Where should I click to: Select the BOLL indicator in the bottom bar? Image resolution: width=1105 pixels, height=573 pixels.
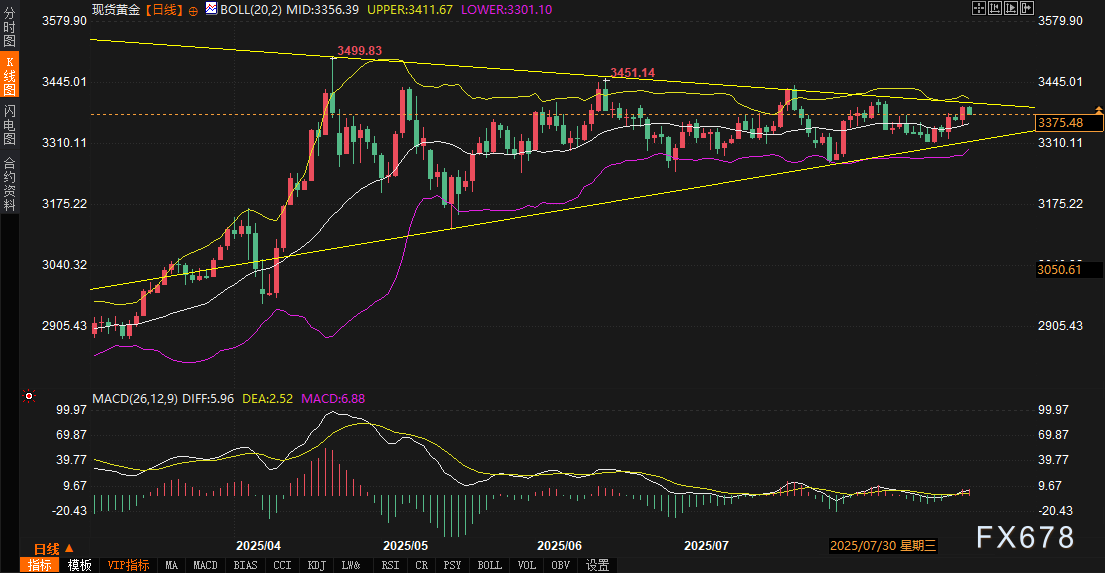point(489,565)
